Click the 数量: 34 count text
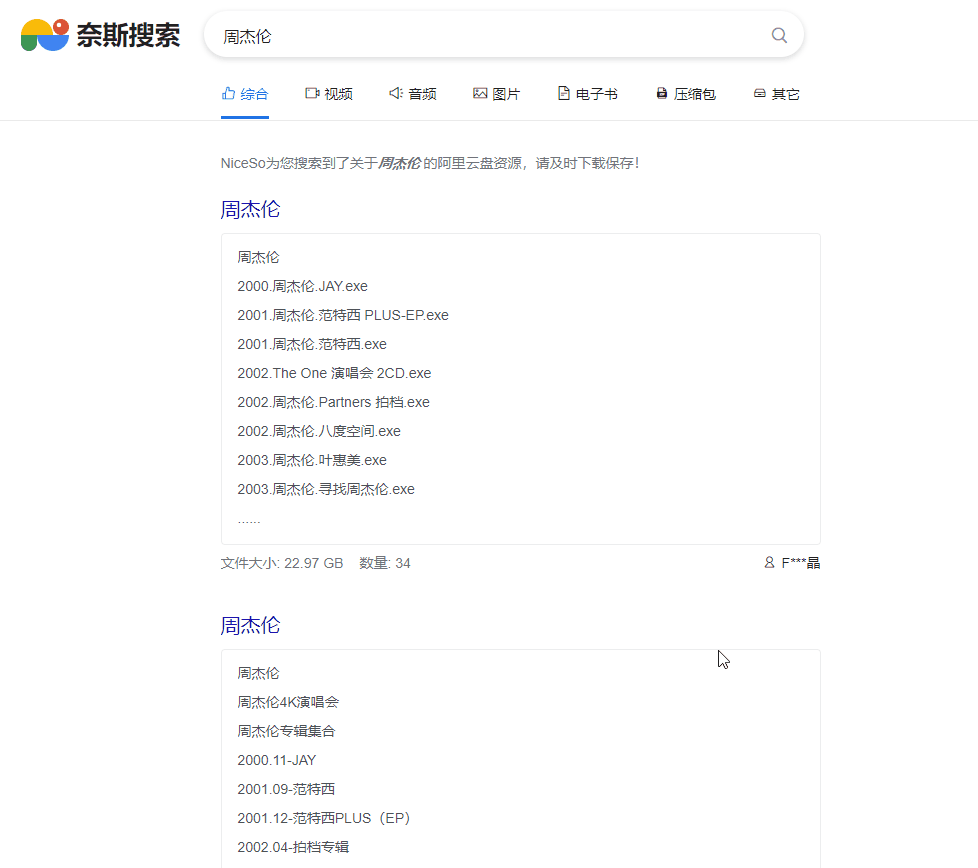 click(385, 564)
